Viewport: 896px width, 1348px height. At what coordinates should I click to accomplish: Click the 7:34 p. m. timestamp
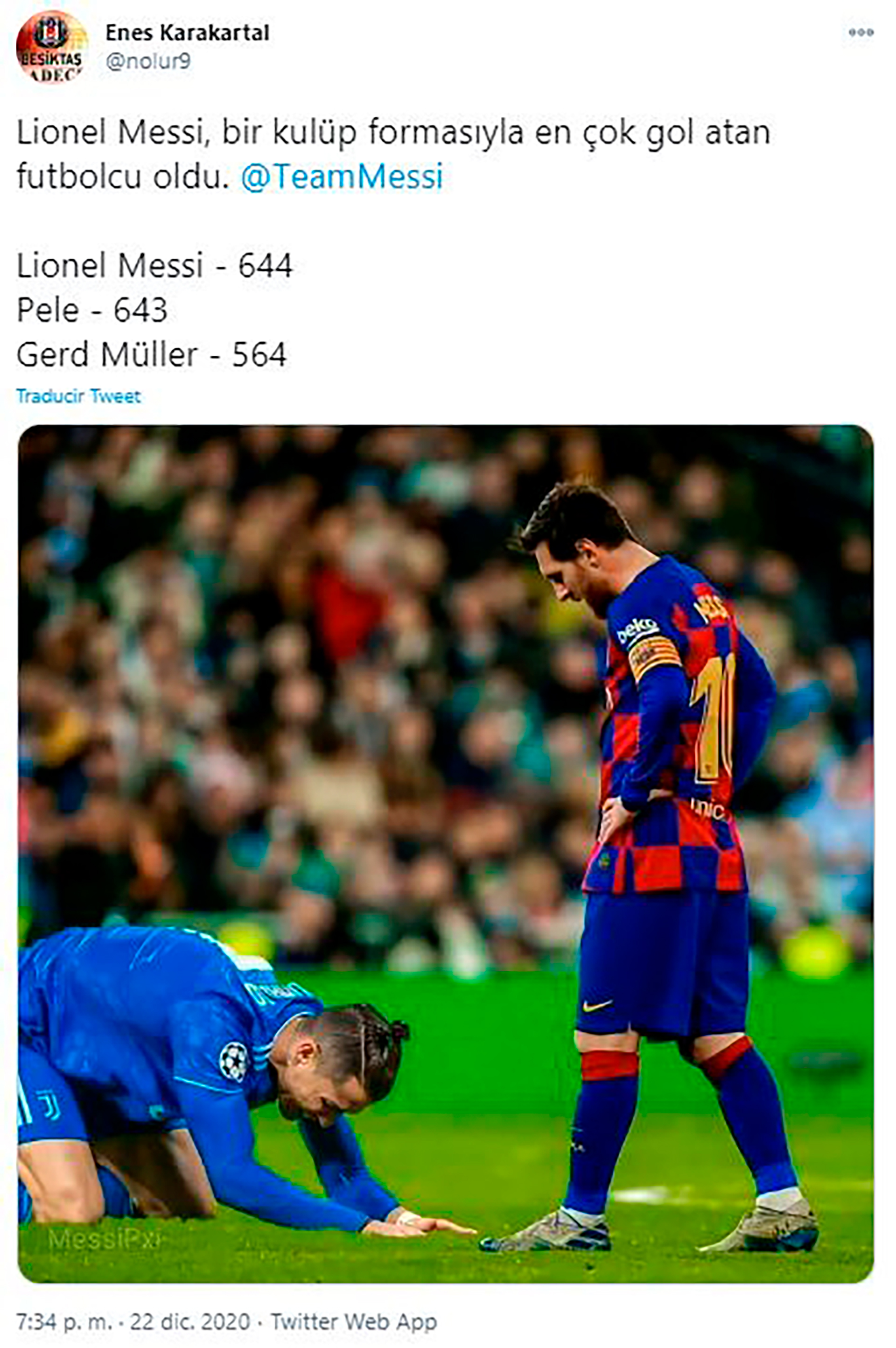coord(64,1322)
